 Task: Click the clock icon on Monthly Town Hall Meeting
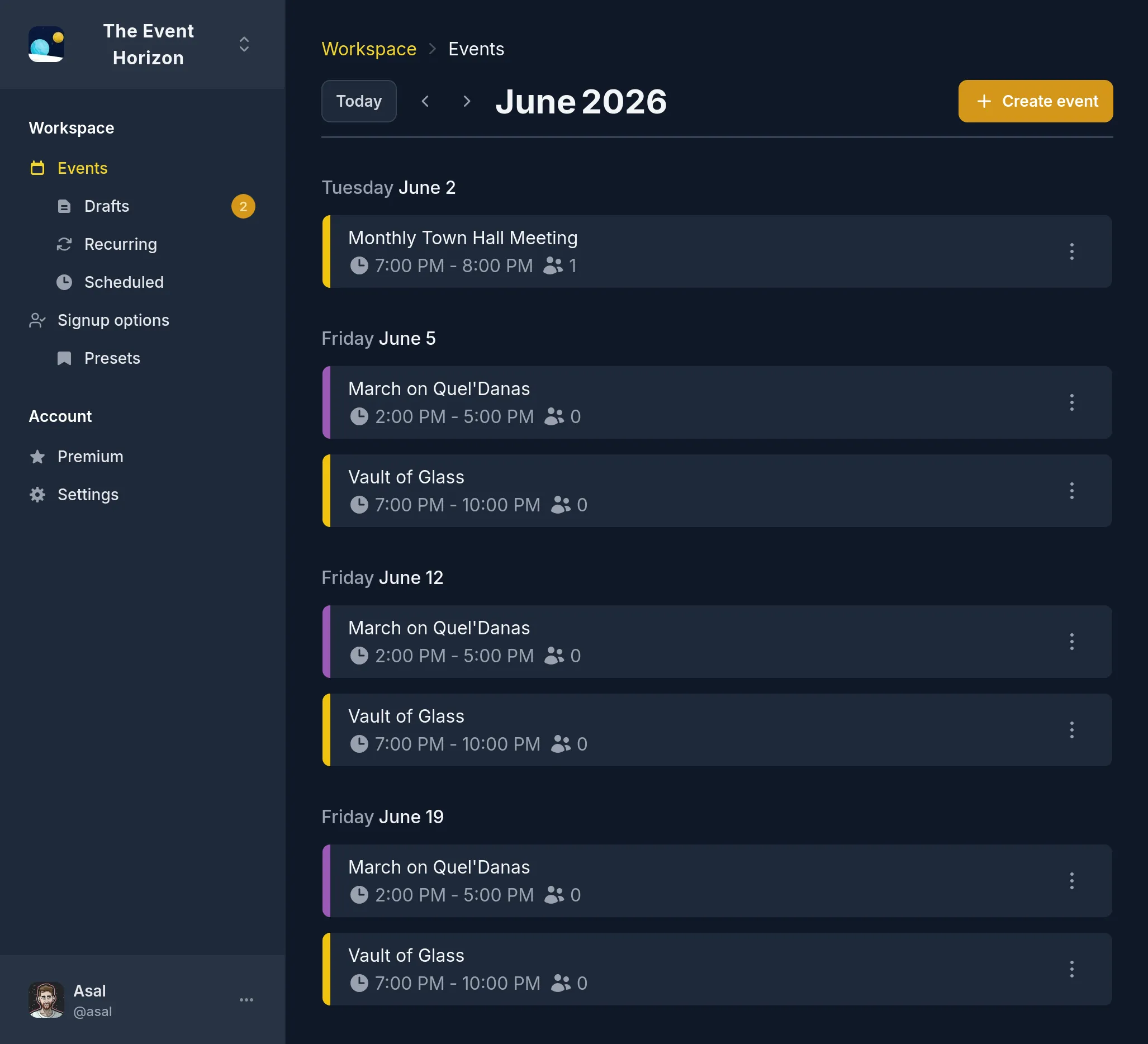pyautogui.click(x=359, y=265)
